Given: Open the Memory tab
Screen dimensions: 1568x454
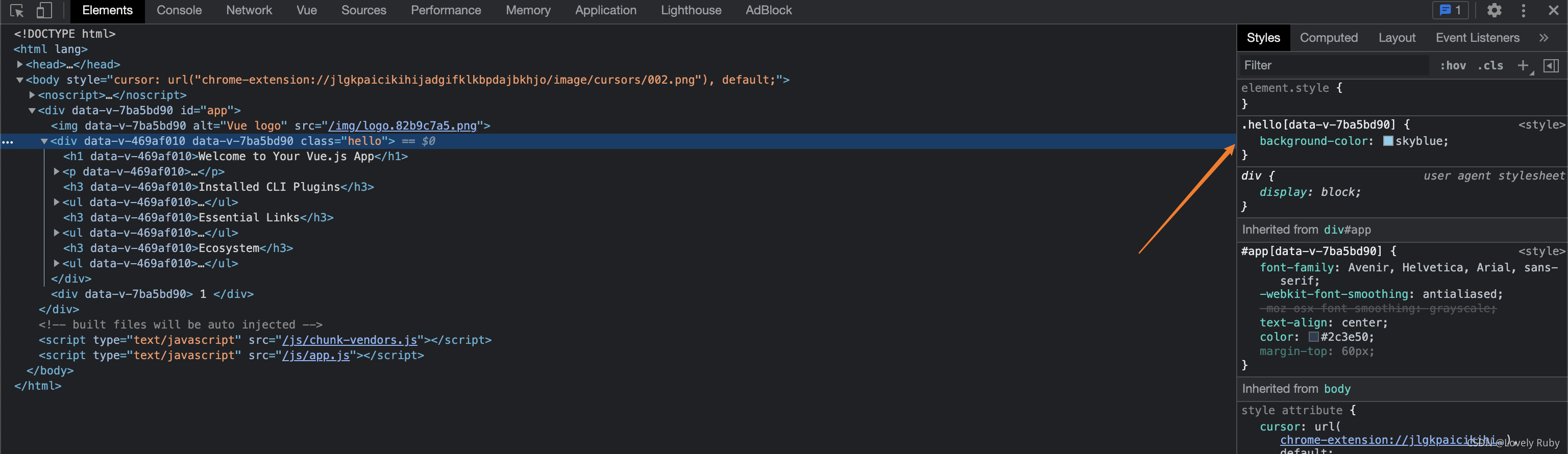Looking at the screenshot, I should (x=528, y=10).
